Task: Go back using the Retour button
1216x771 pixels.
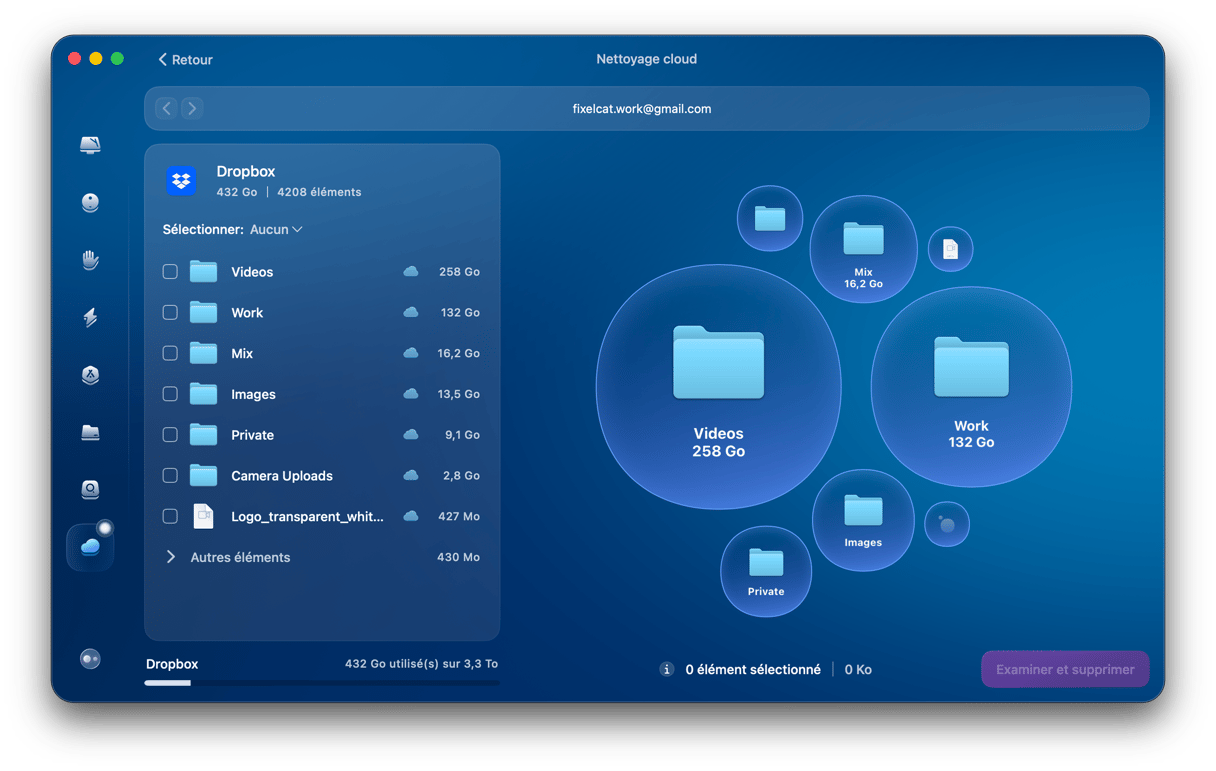Action: [x=185, y=60]
